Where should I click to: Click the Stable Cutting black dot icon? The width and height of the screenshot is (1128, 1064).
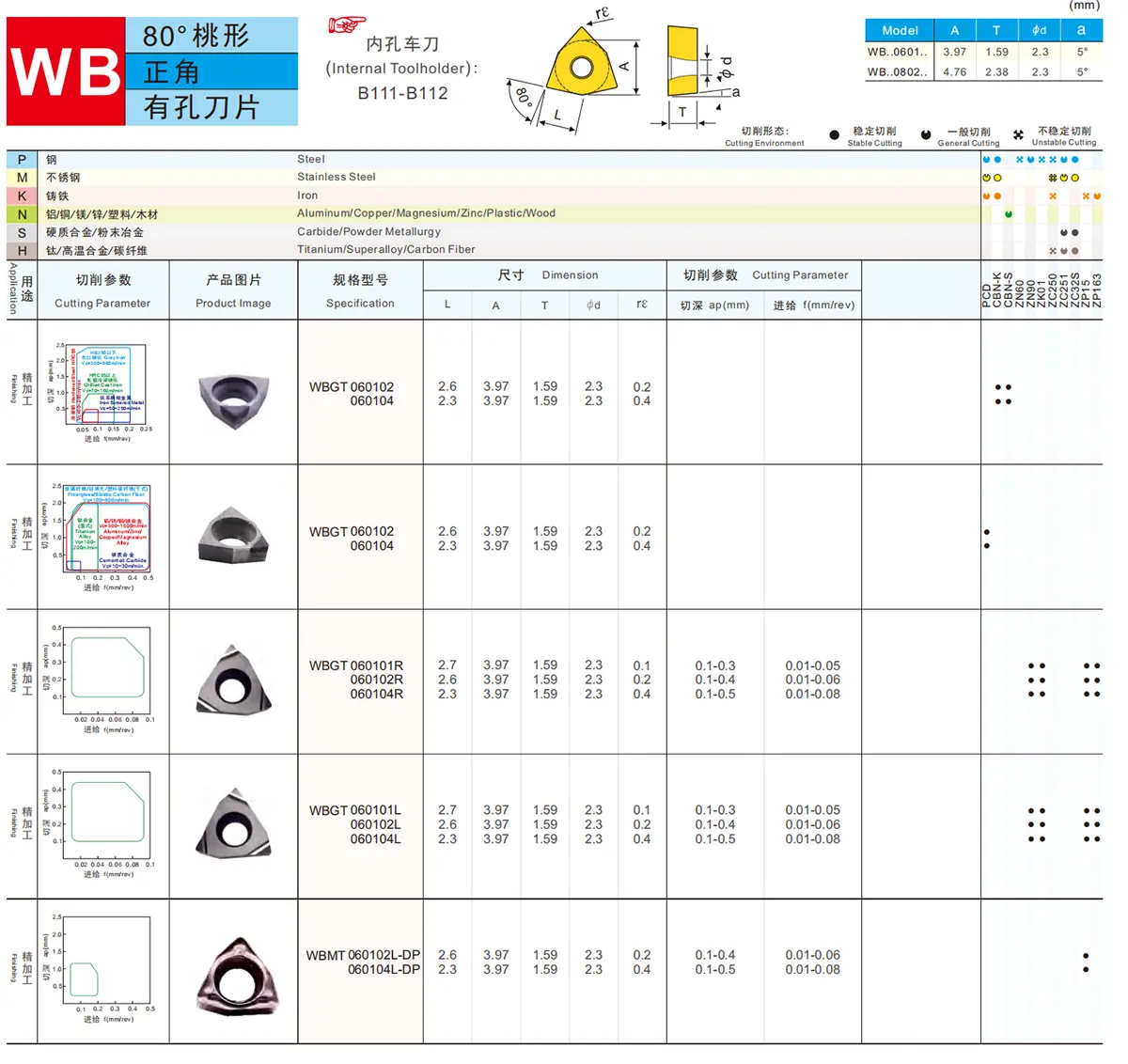[x=834, y=135]
